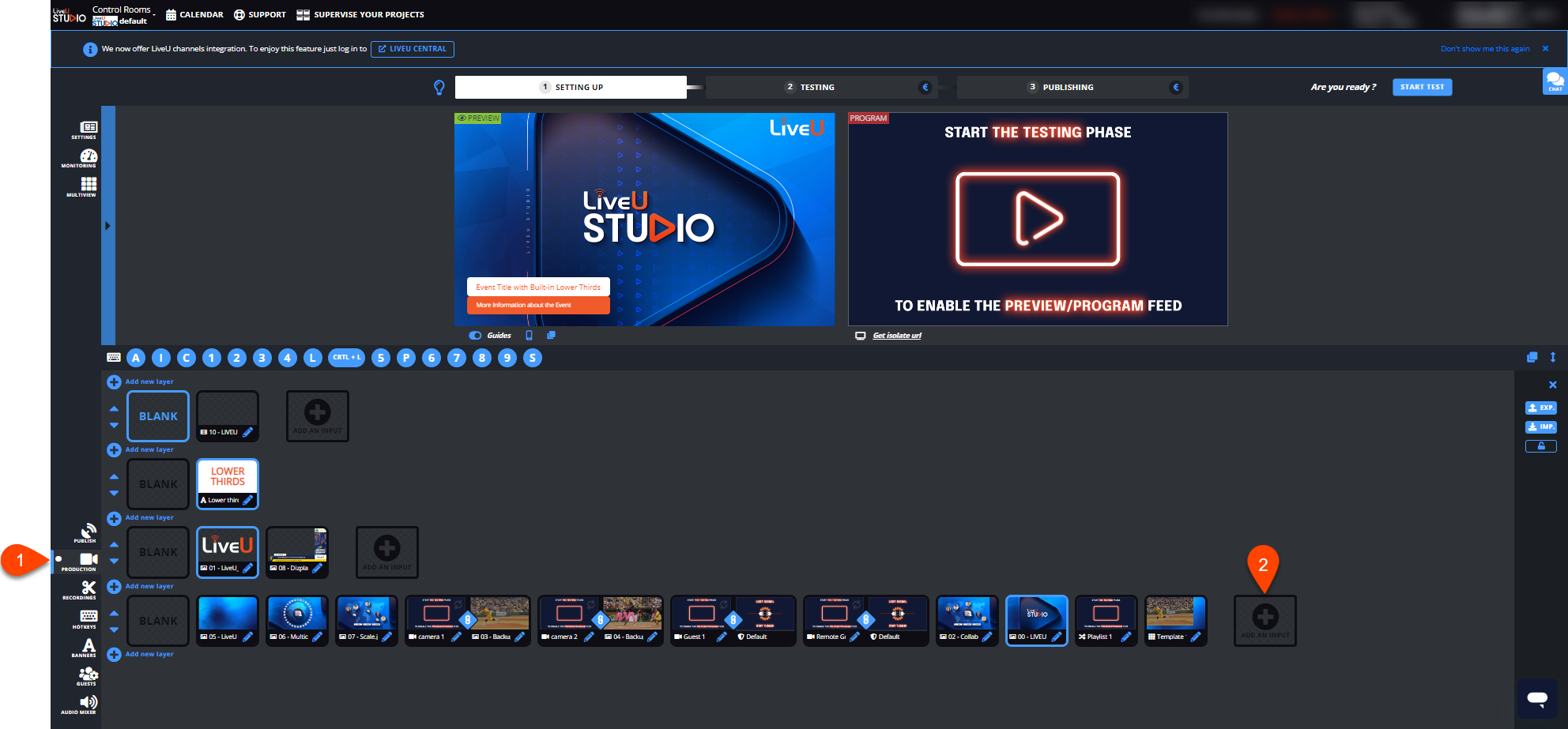Toggle the Guides switch
The image size is (1568, 729).
(x=475, y=335)
